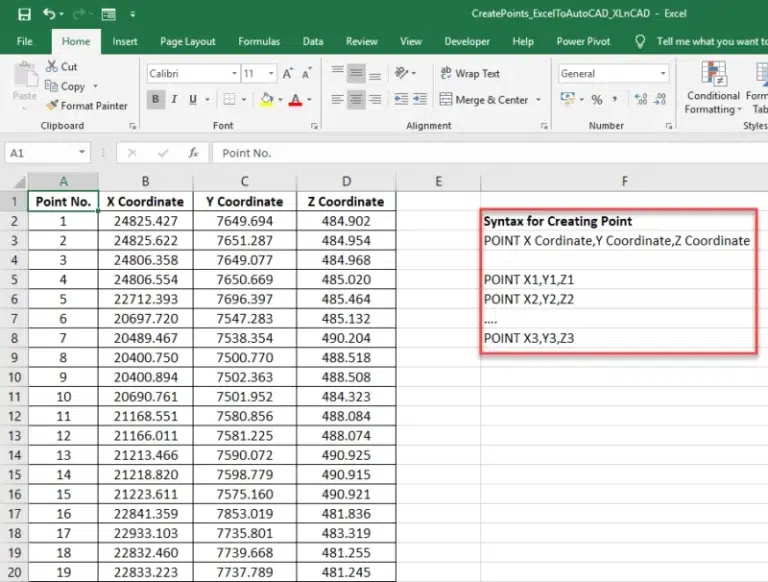Screen dimensions: 768x582
Task: Select Center horizontal alignment icon
Action: coord(356,99)
